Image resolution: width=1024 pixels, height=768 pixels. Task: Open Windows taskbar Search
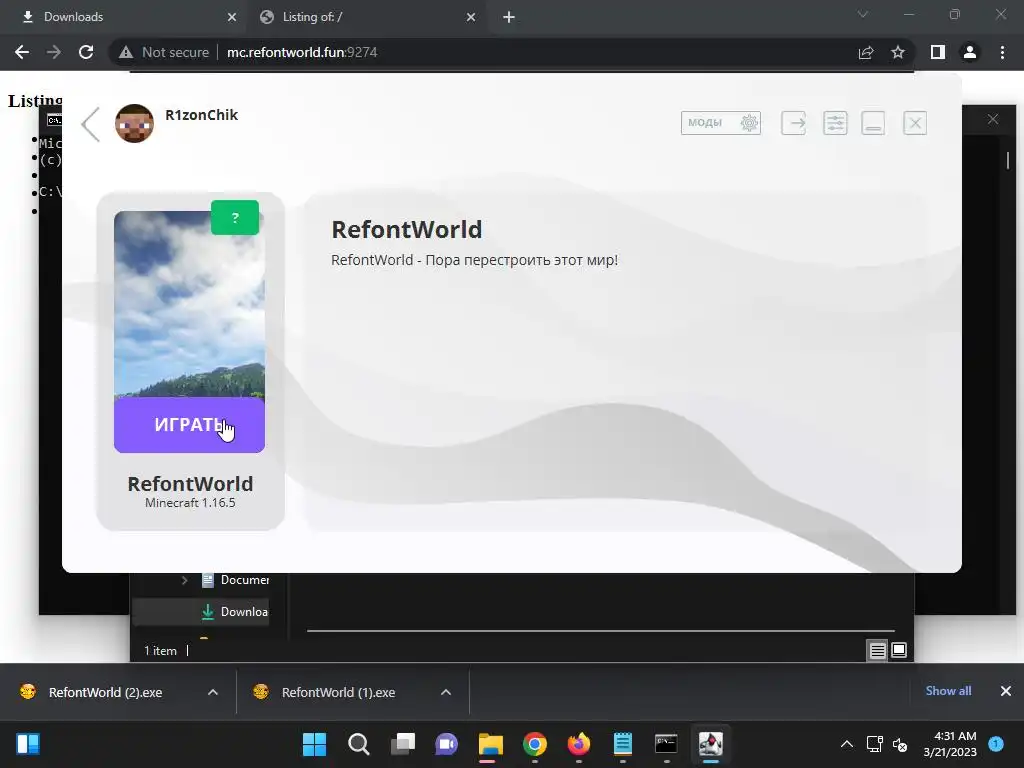pyautogui.click(x=359, y=744)
